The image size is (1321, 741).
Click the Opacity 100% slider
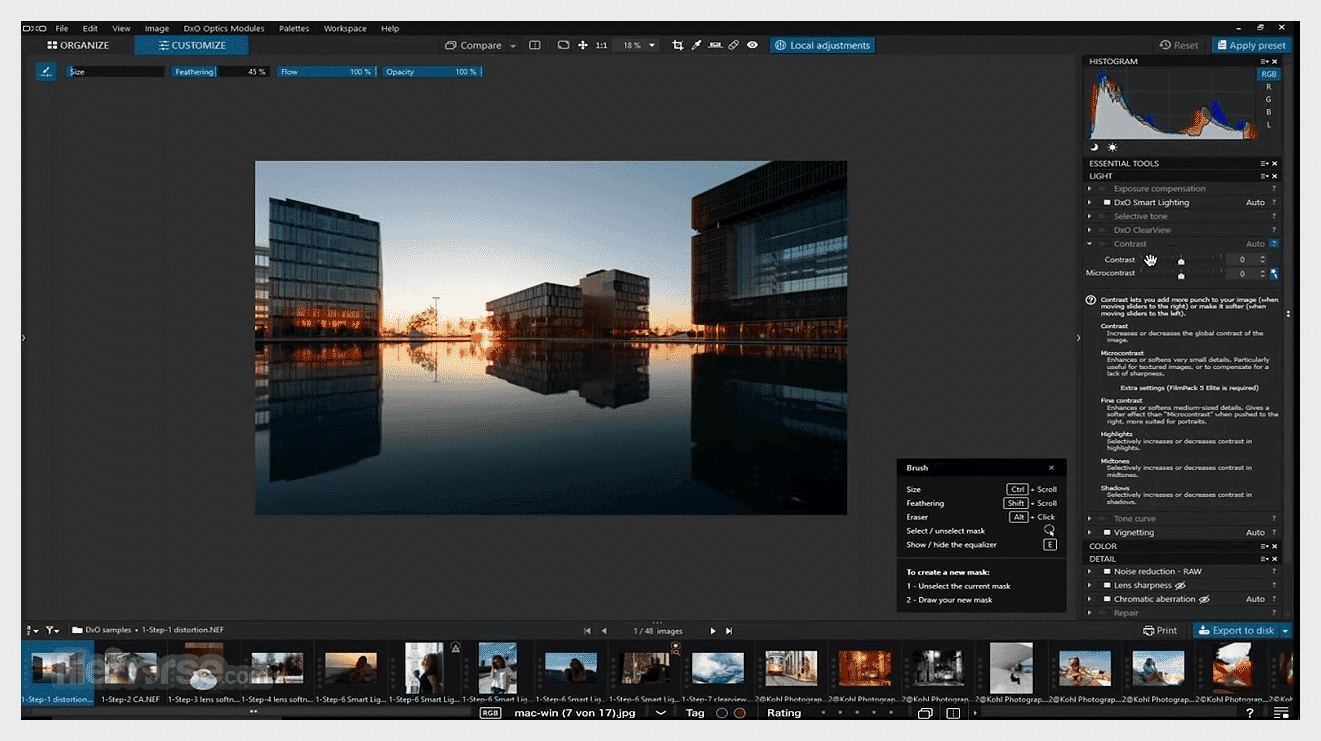click(x=432, y=72)
